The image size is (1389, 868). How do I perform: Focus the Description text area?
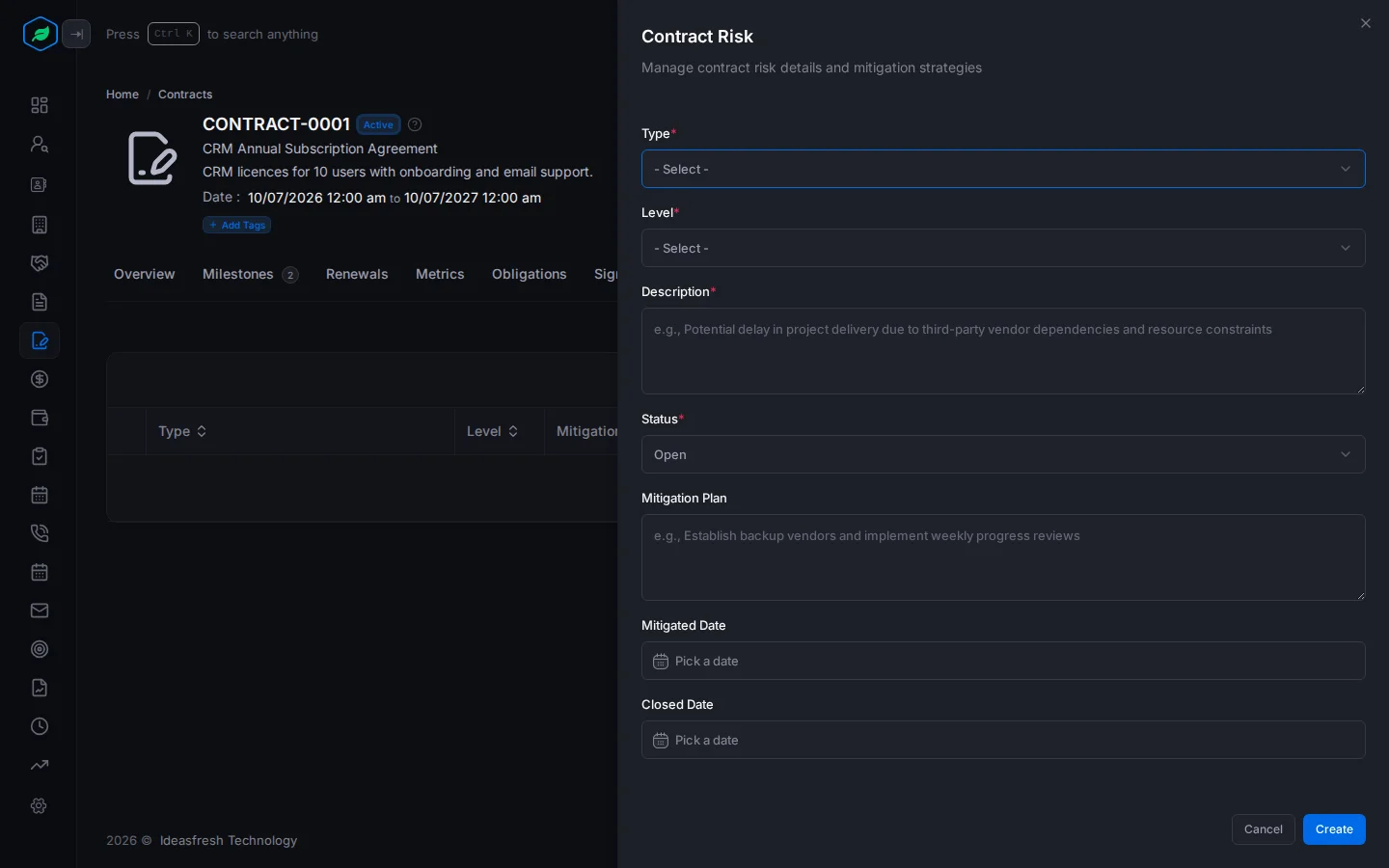(1003, 351)
